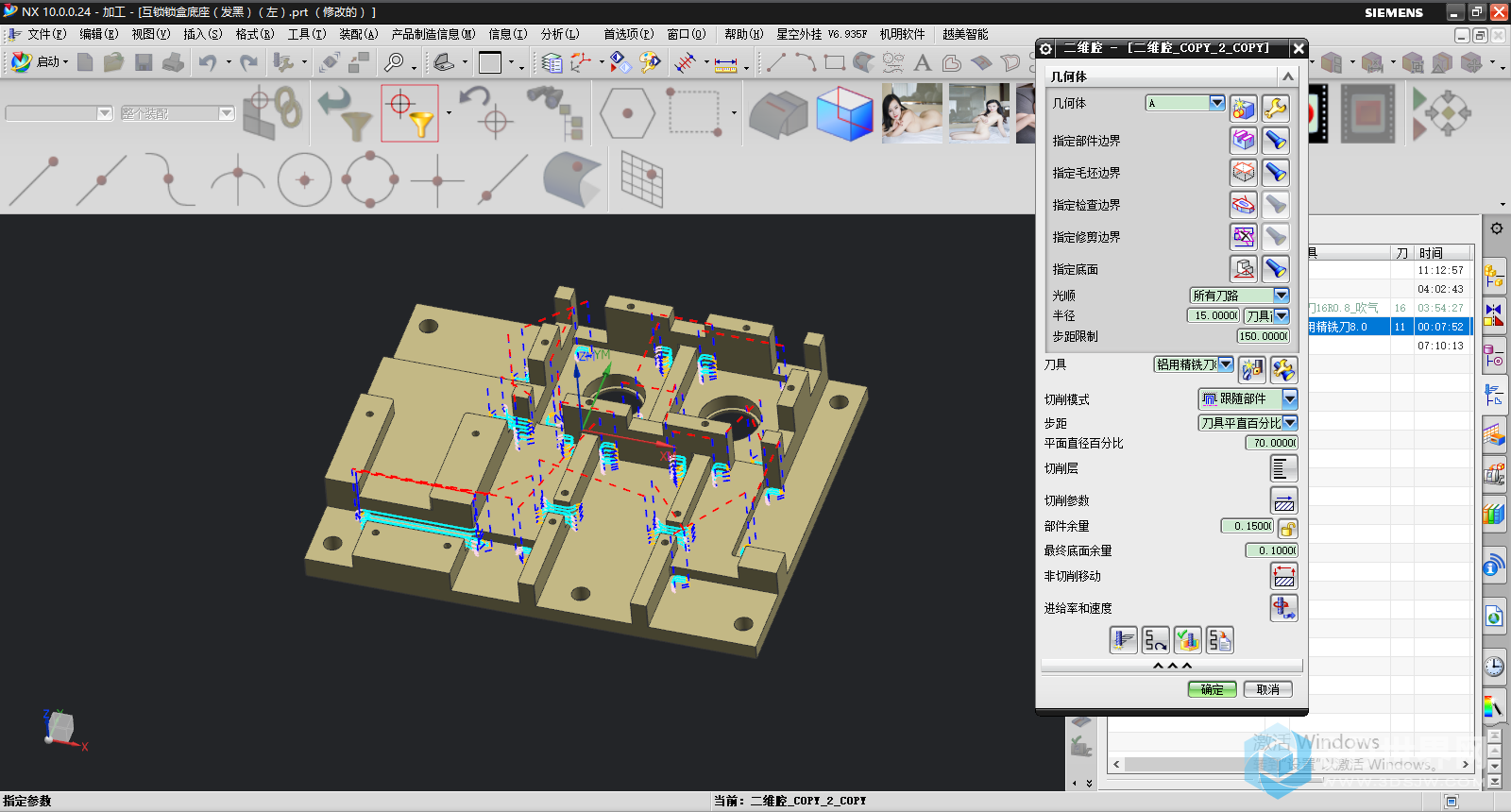This screenshot has width=1511, height=812.
Task: Click the 3D view triad cube
Action: [59, 728]
